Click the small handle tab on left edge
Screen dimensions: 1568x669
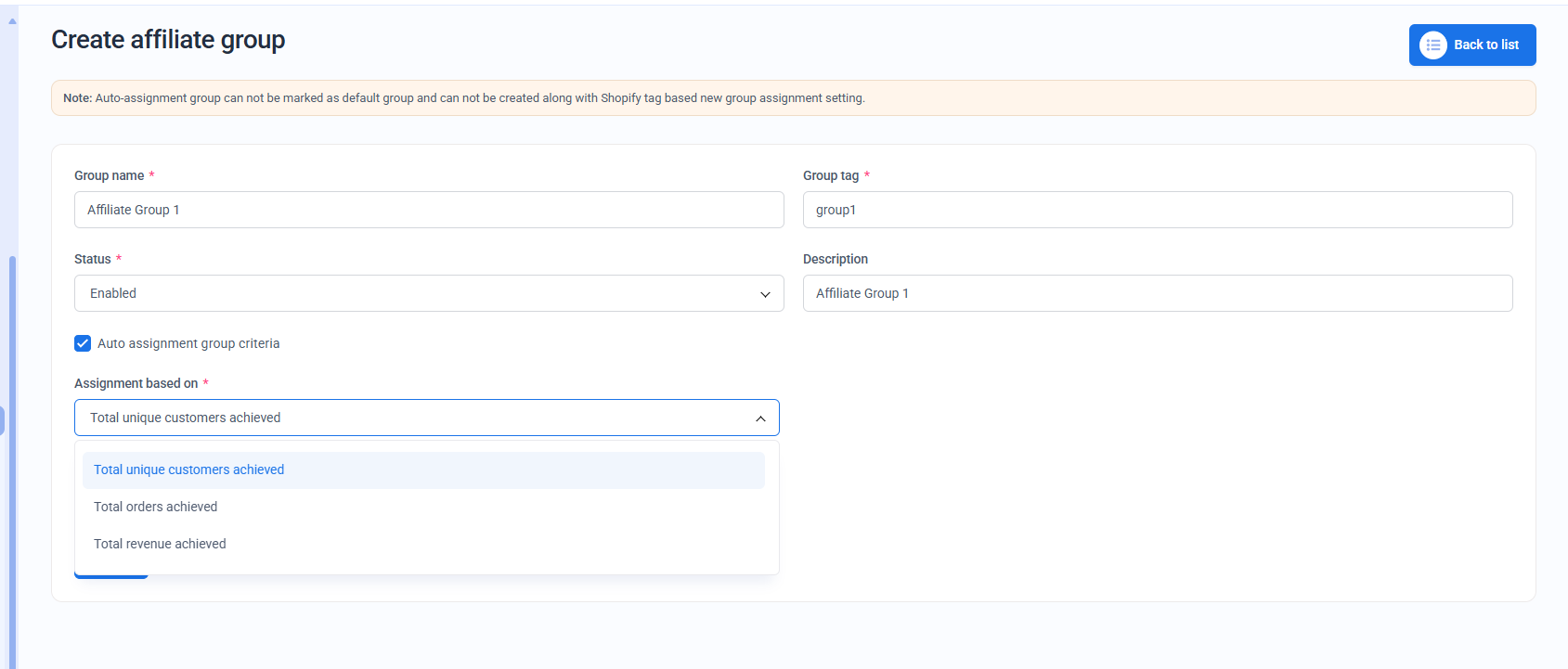coord(2,420)
